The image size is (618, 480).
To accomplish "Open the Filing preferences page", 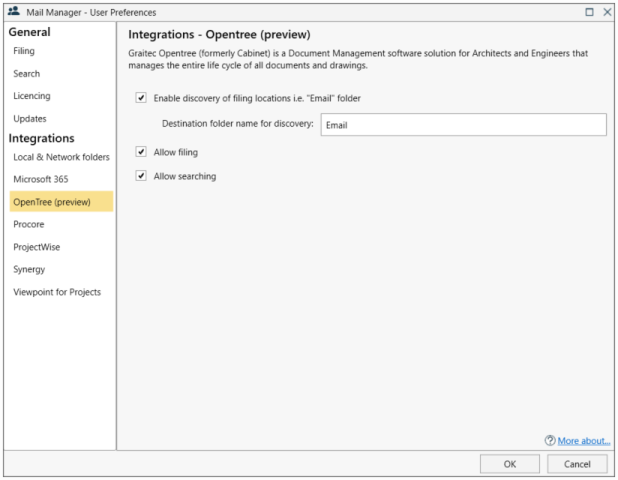I will pyautogui.click(x=24, y=51).
